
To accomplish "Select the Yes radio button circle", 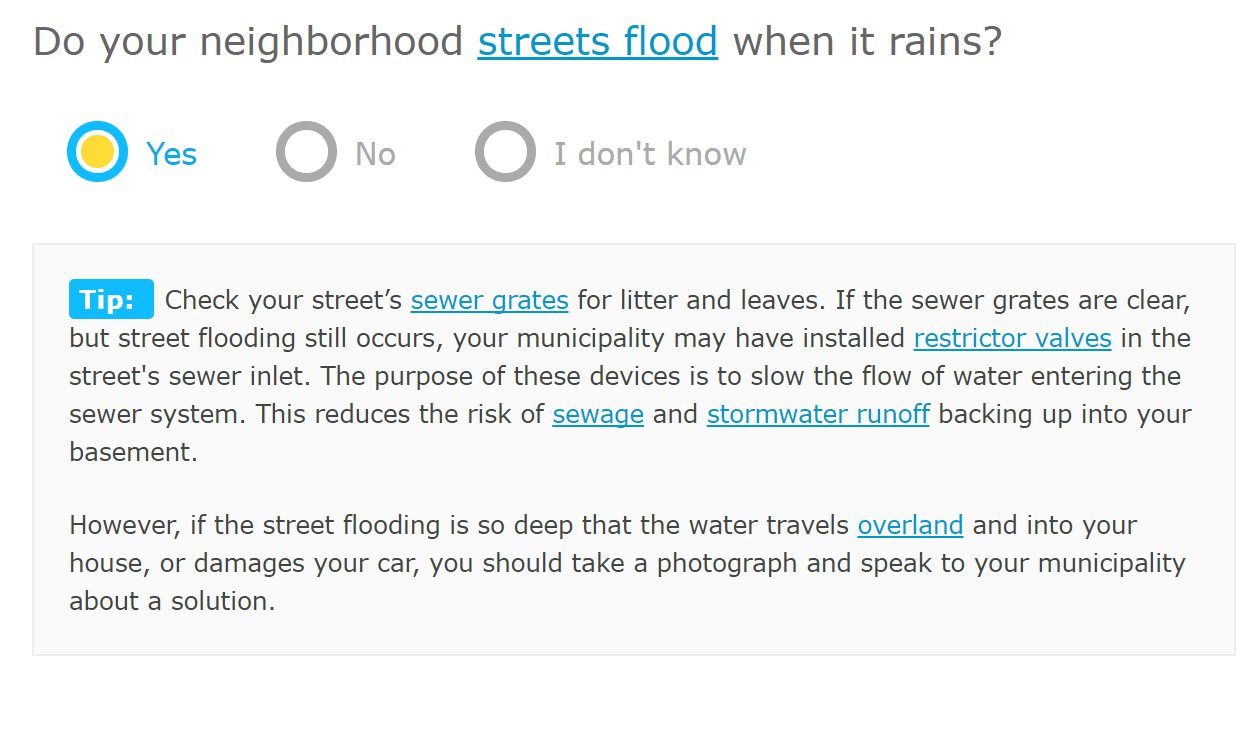I will point(97,152).
